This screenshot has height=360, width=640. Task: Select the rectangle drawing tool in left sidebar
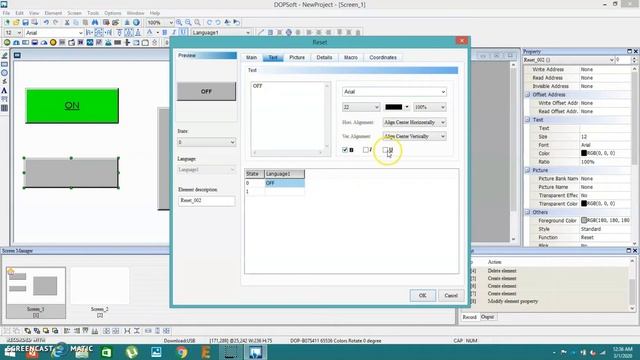tap(4, 64)
